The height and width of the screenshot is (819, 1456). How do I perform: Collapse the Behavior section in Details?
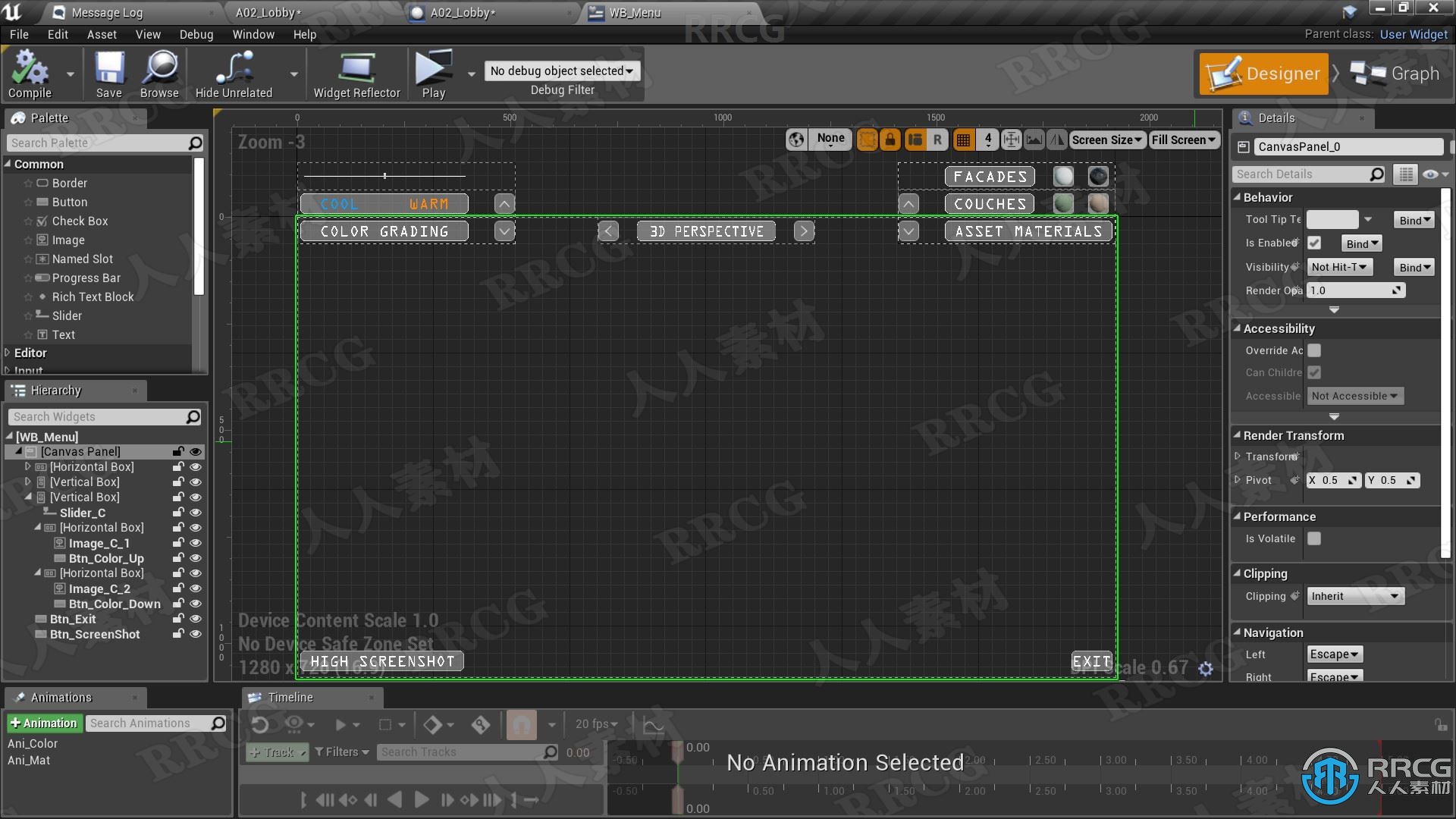click(x=1237, y=197)
